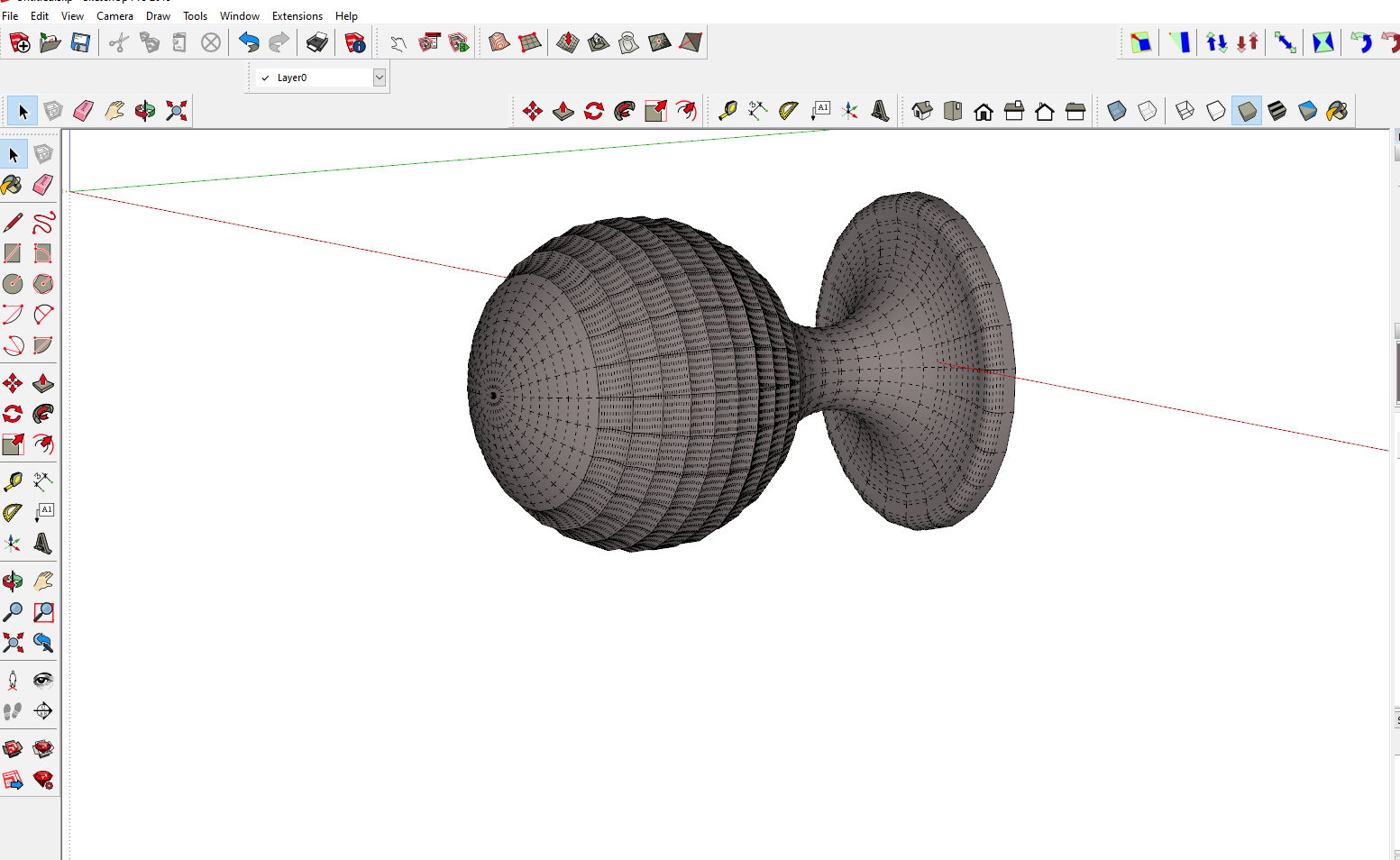Viewport: 1400px width, 860px height.
Task: Open the Extensions menu
Action: (297, 16)
